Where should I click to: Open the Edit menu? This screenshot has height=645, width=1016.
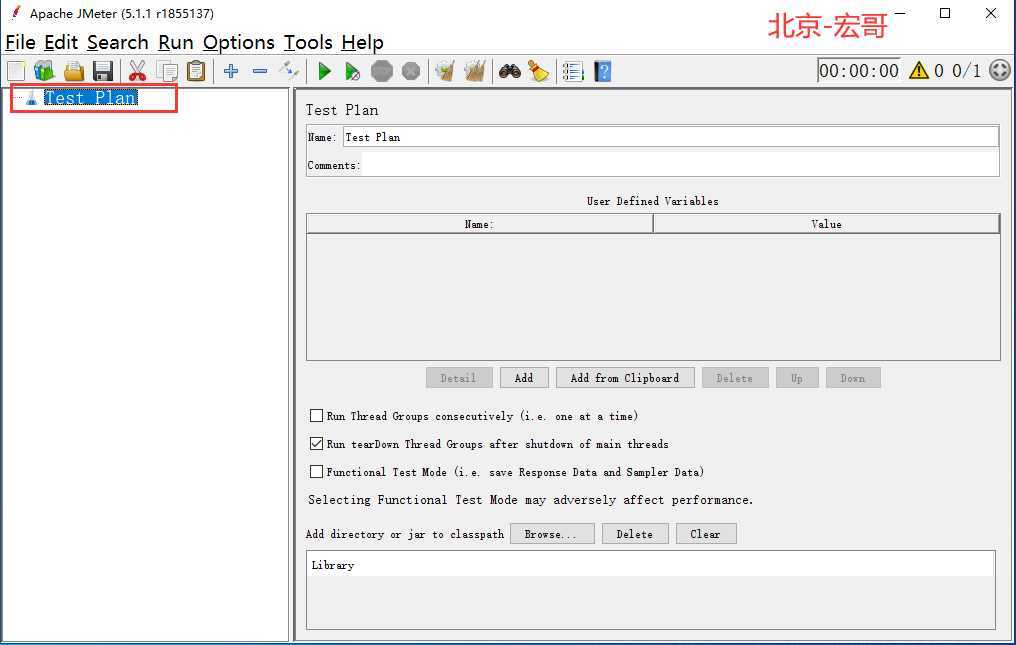coord(61,42)
